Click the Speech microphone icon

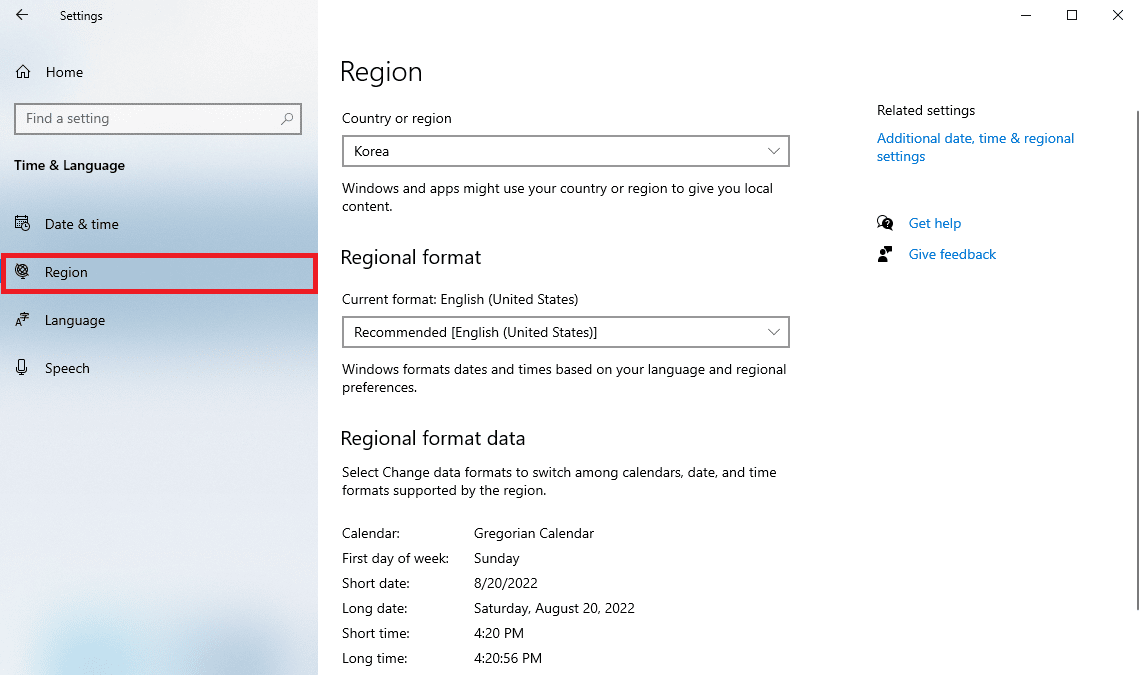pyautogui.click(x=22, y=368)
